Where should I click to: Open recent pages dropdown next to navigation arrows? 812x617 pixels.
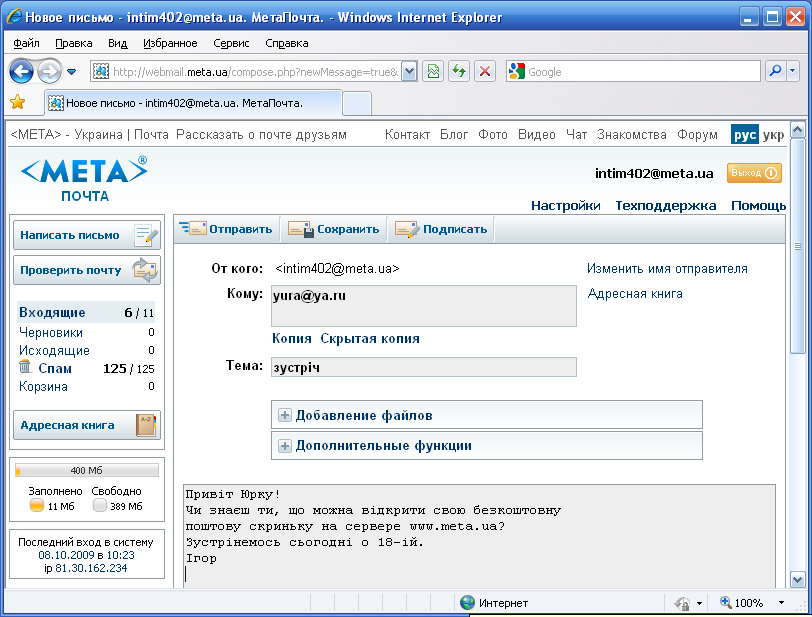click(x=72, y=72)
